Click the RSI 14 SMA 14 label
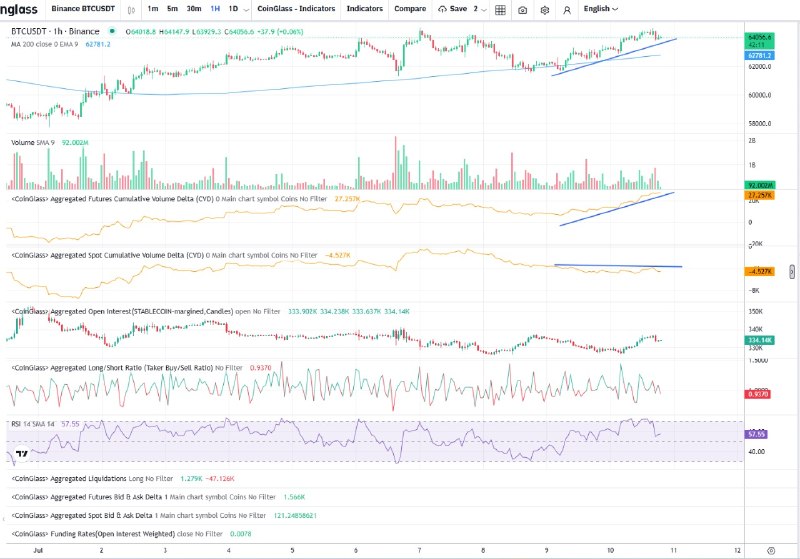This screenshot has width=800, height=559. point(33,424)
